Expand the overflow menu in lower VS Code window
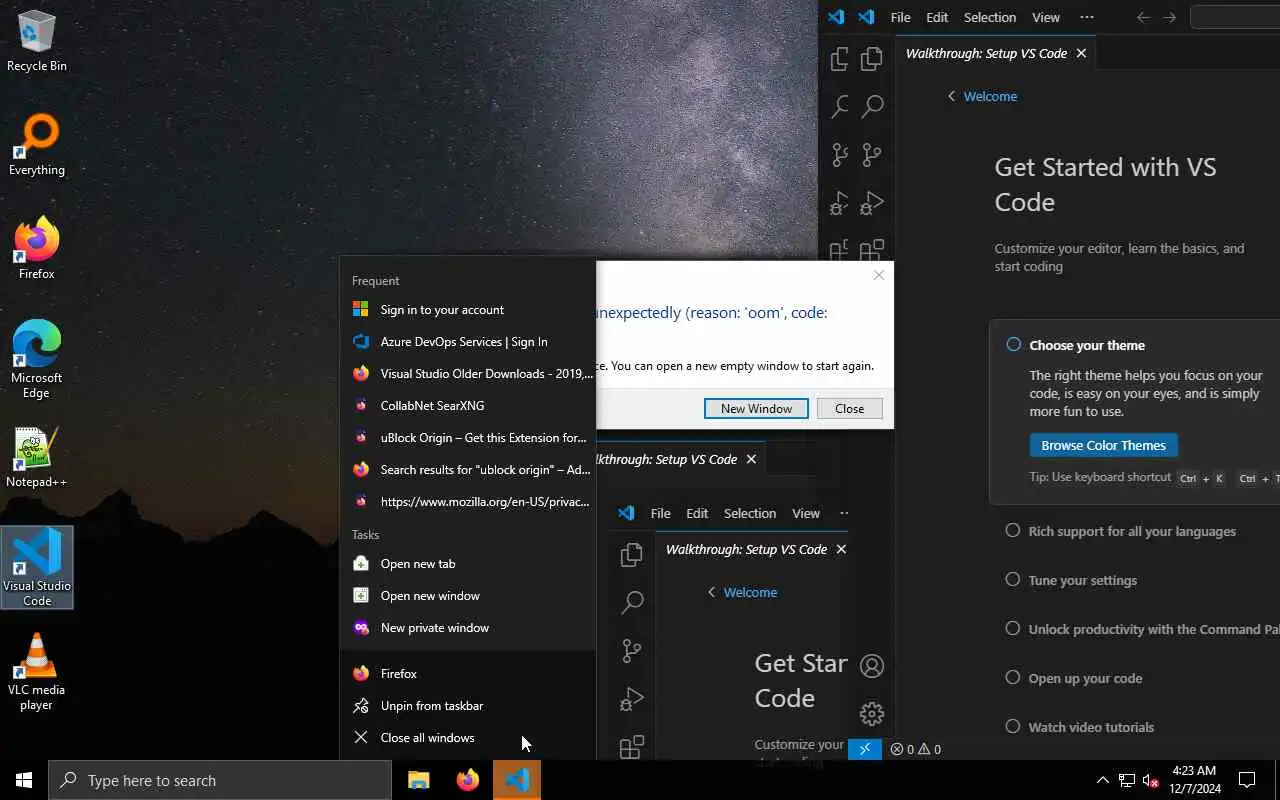 843,513
